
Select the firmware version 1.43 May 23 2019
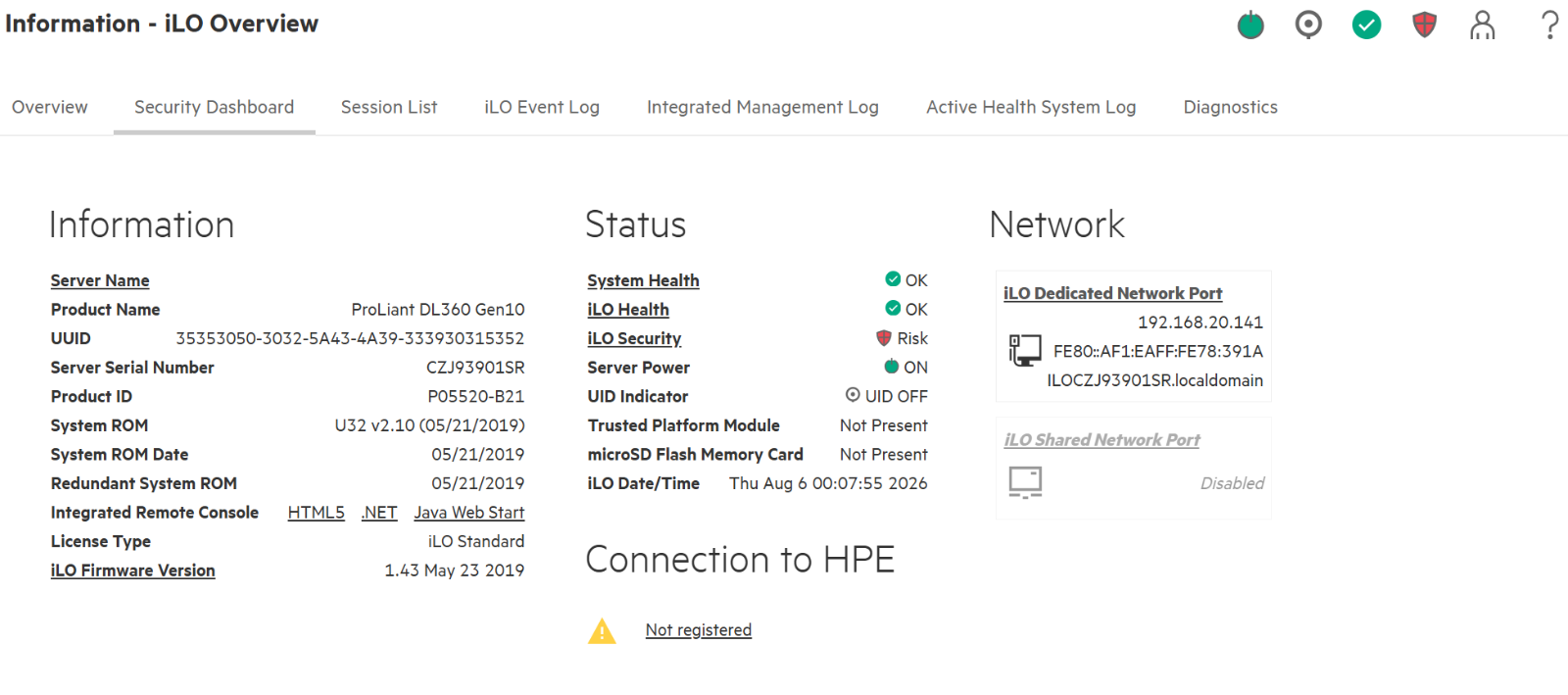pos(455,571)
